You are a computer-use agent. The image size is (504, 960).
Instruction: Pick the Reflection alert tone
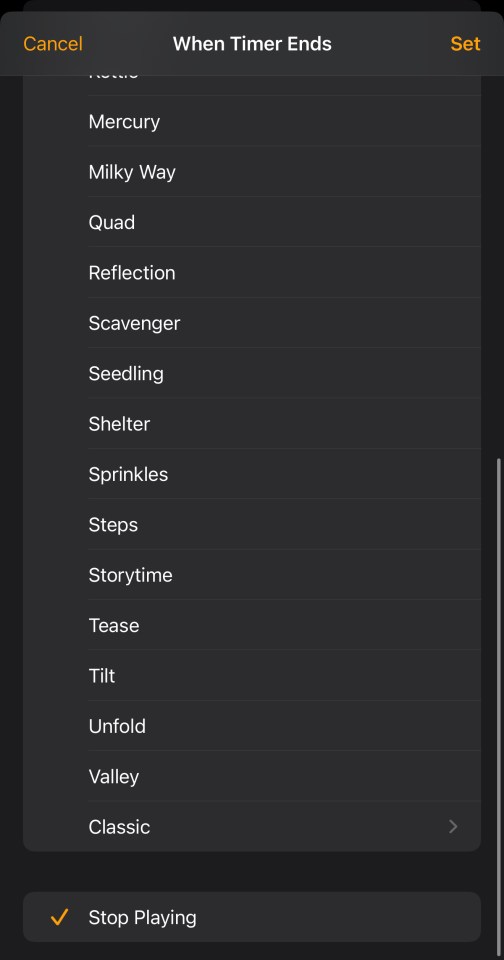coord(252,272)
